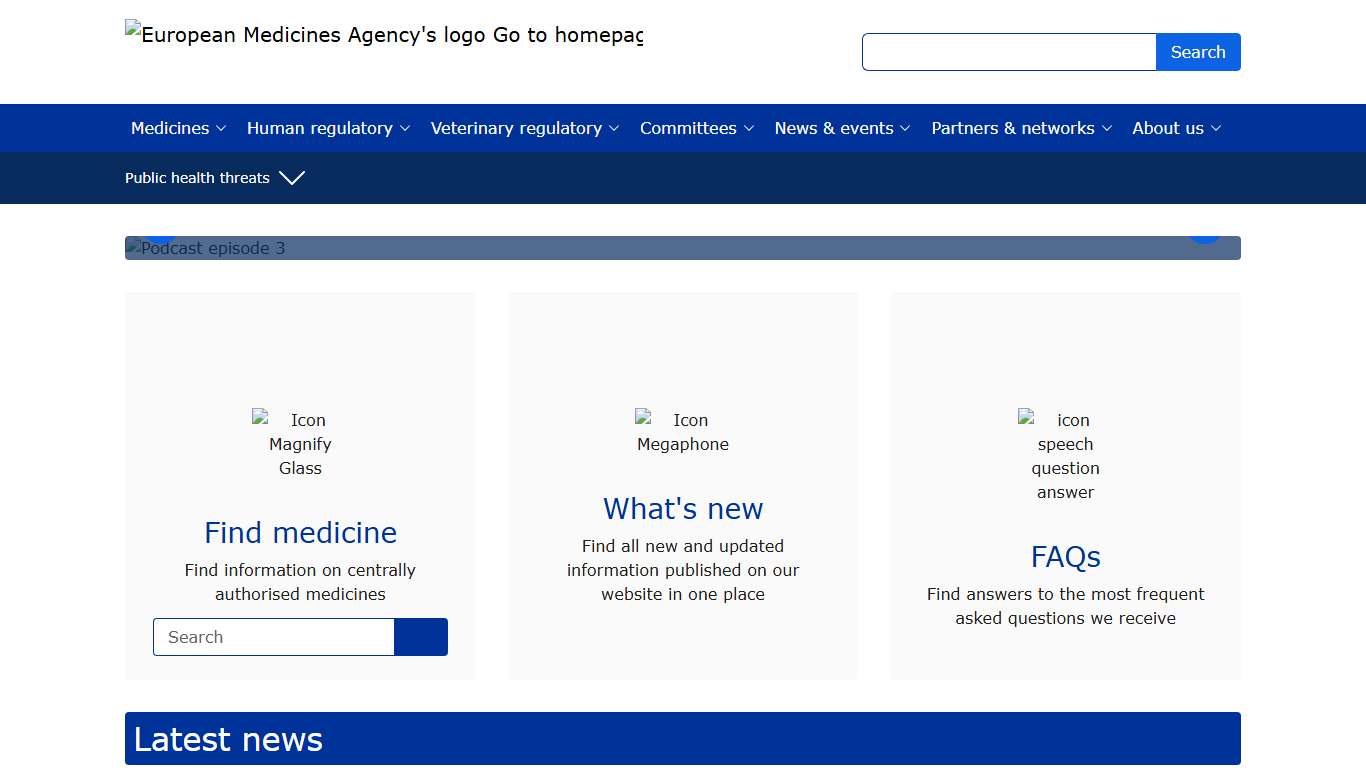
Task: Click the speech question answer icon on FAQs card
Action: [1066, 456]
